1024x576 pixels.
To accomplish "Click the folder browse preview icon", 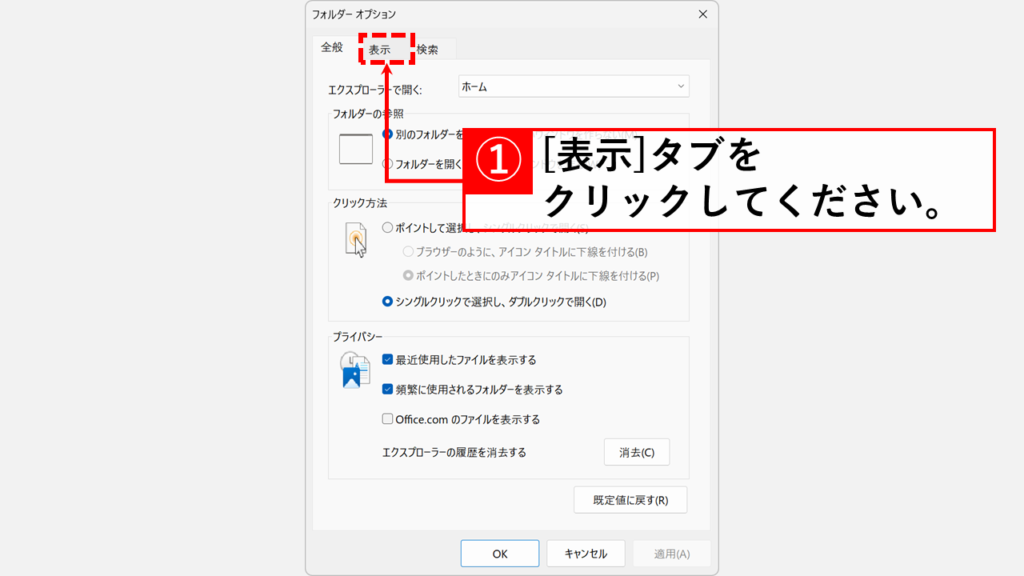I will (356, 149).
